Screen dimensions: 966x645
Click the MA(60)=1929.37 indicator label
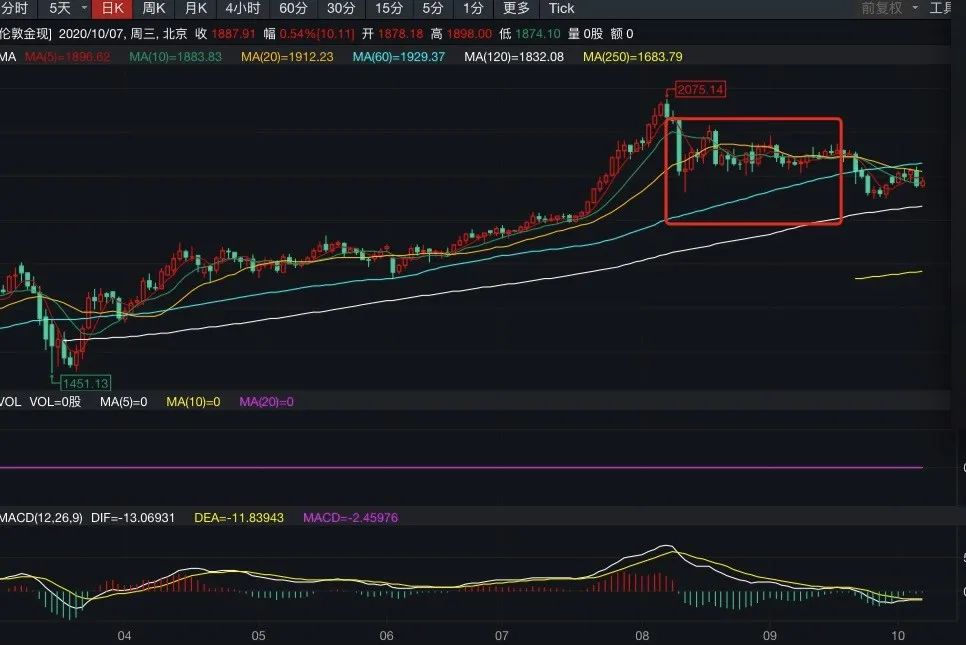(399, 57)
